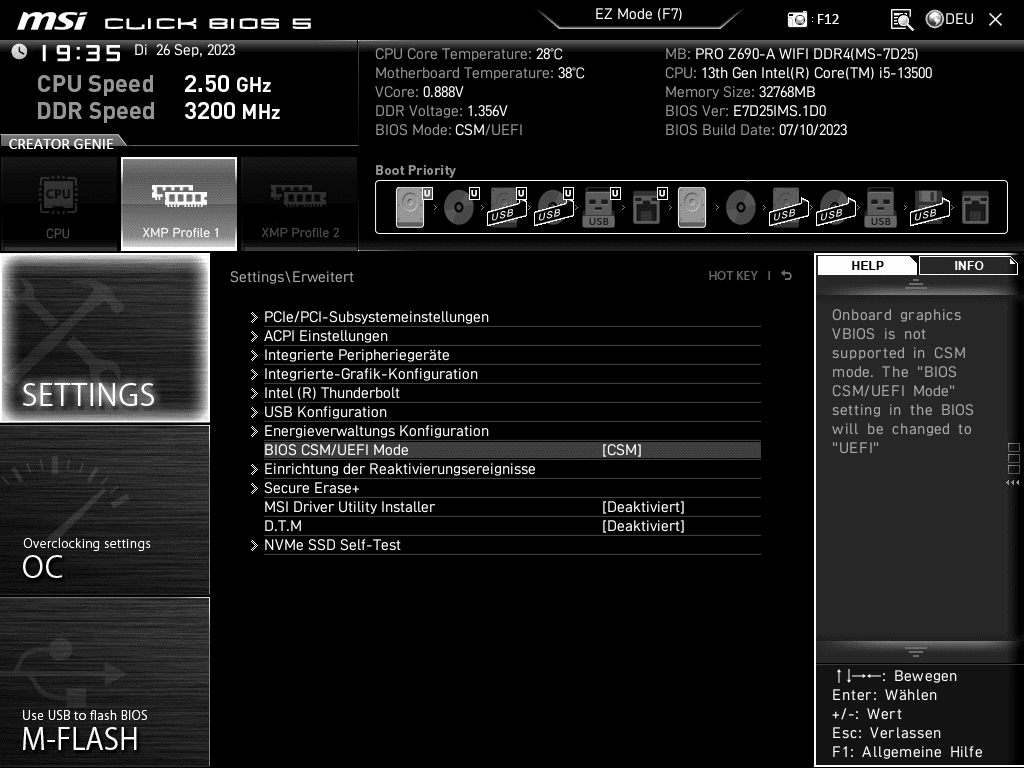Collapse help panel with triple-arrow icon
The width and height of the screenshot is (1024, 768).
pyautogui.click(x=1012, y=483)
